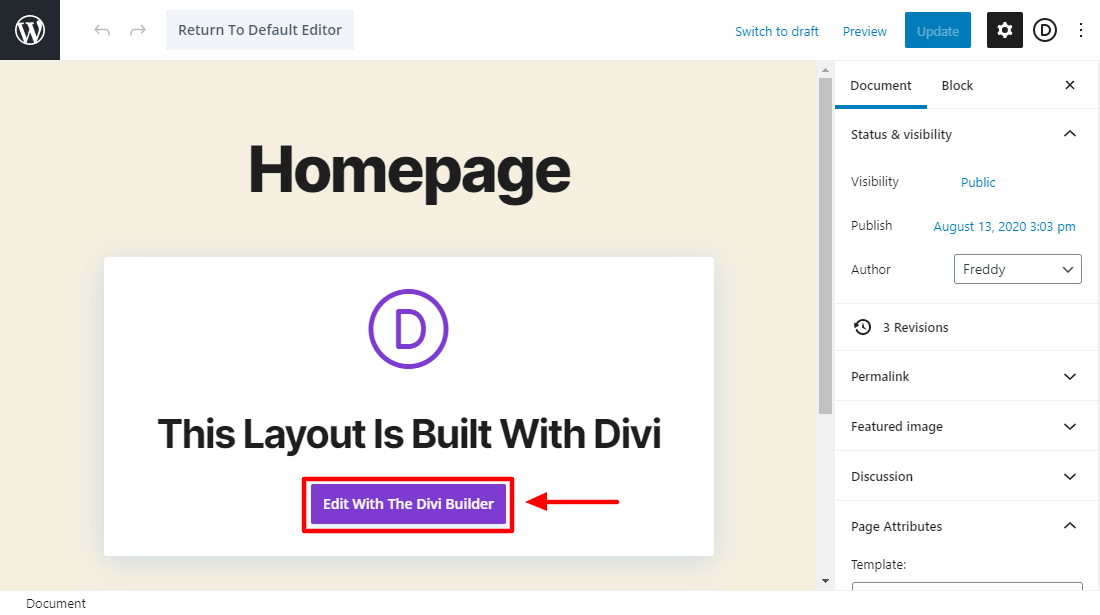Click the WordPress logo icon

[30, 30]
